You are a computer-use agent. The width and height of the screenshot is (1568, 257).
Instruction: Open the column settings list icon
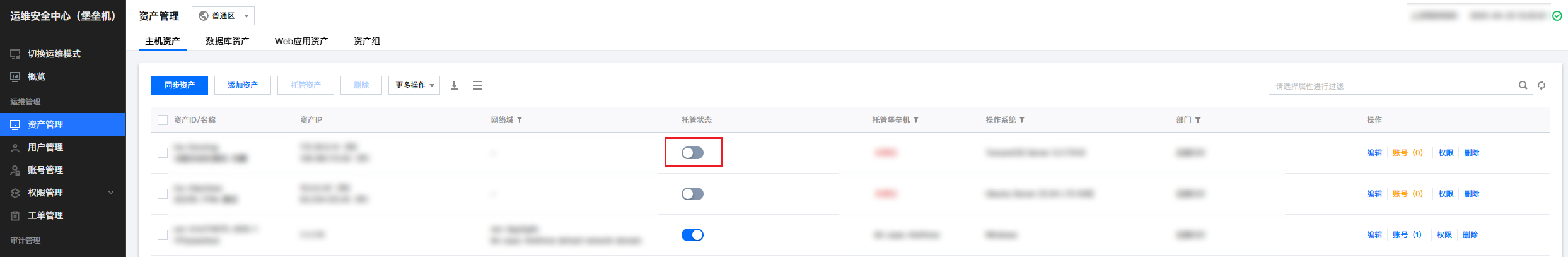point(477,85)
